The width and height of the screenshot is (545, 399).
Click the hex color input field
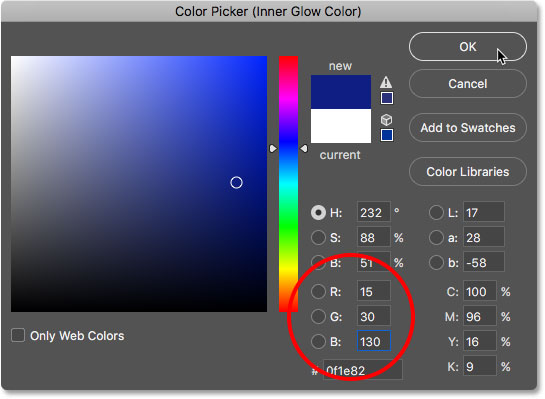click(x=363, y=370)
